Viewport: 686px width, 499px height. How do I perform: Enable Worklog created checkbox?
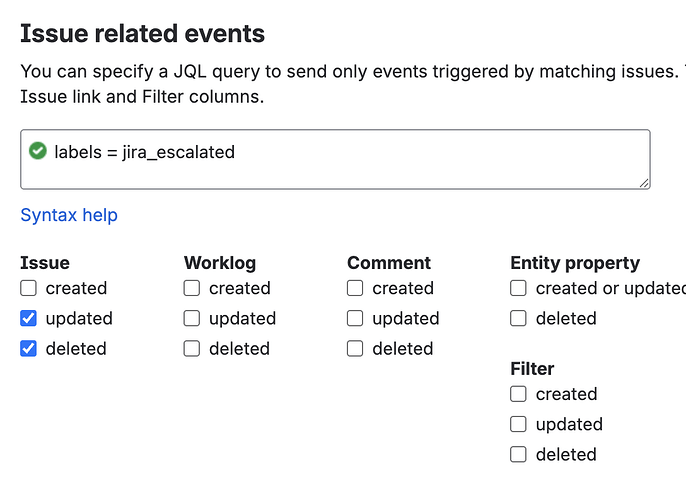pyautogui.click(x=192, y=288)
